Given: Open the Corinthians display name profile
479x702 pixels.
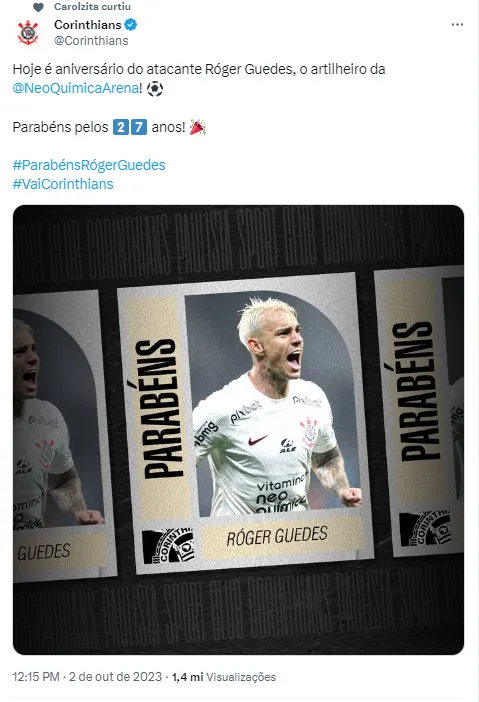Looking at the screenshot, I should pyautogui.click(x=88, y=25).
